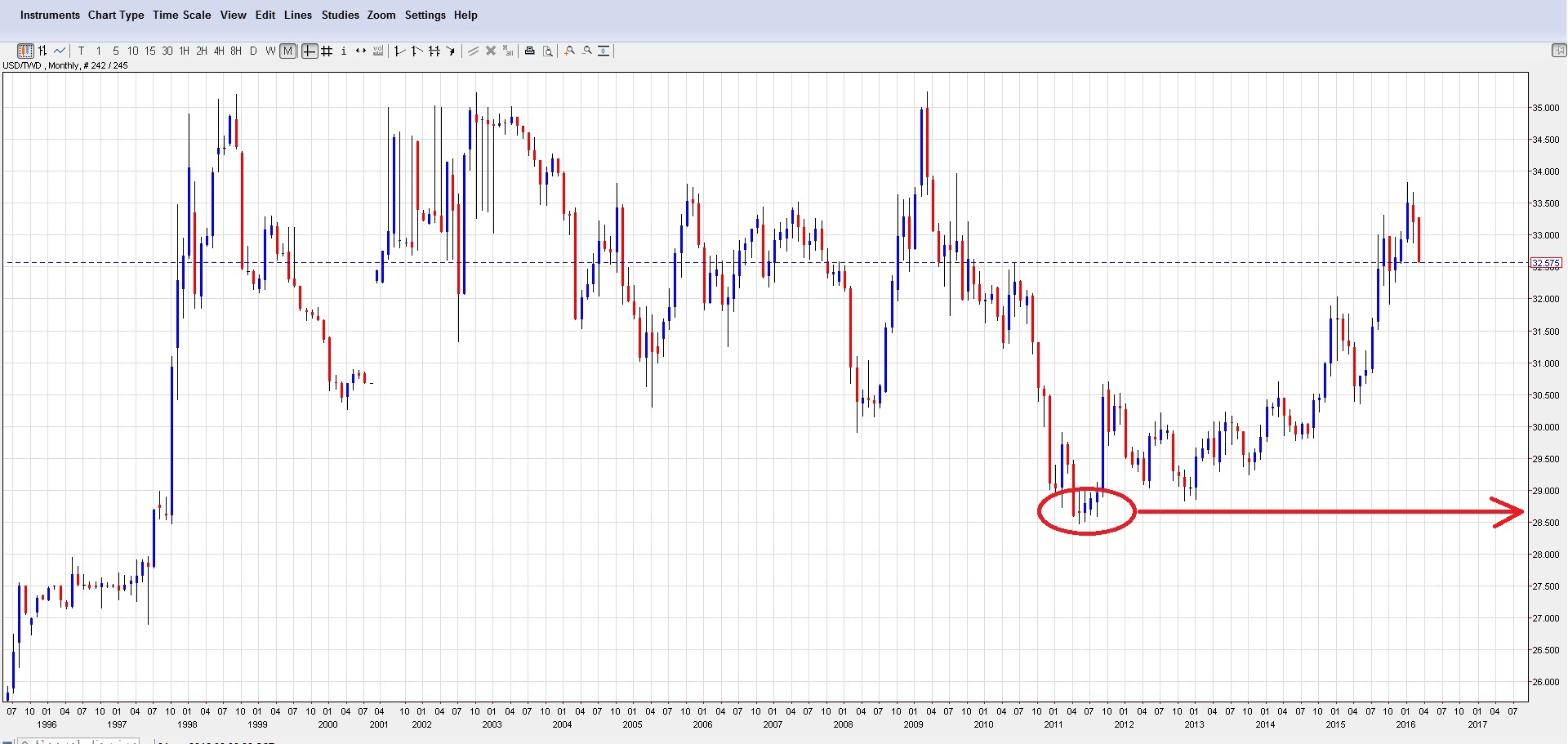This screenshot has height=744, width=1568.
Task: Switch to 4H timeframe
Action: [x=219, y=51]
